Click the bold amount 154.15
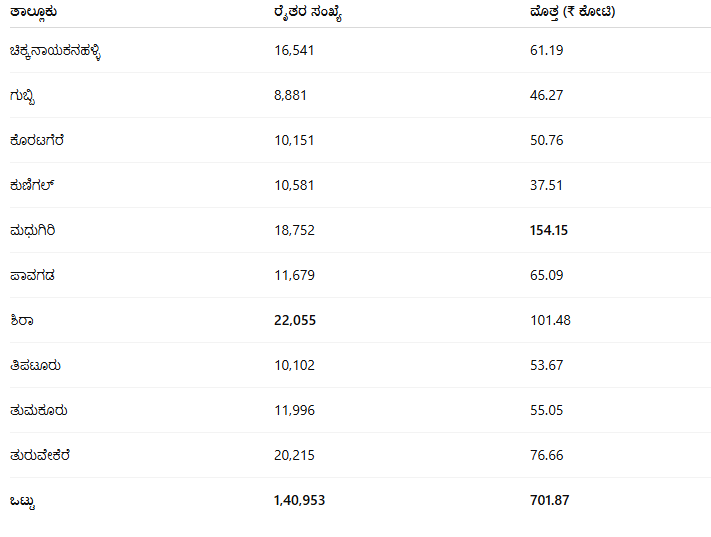 pyautogui.click(x=549, y=230)
